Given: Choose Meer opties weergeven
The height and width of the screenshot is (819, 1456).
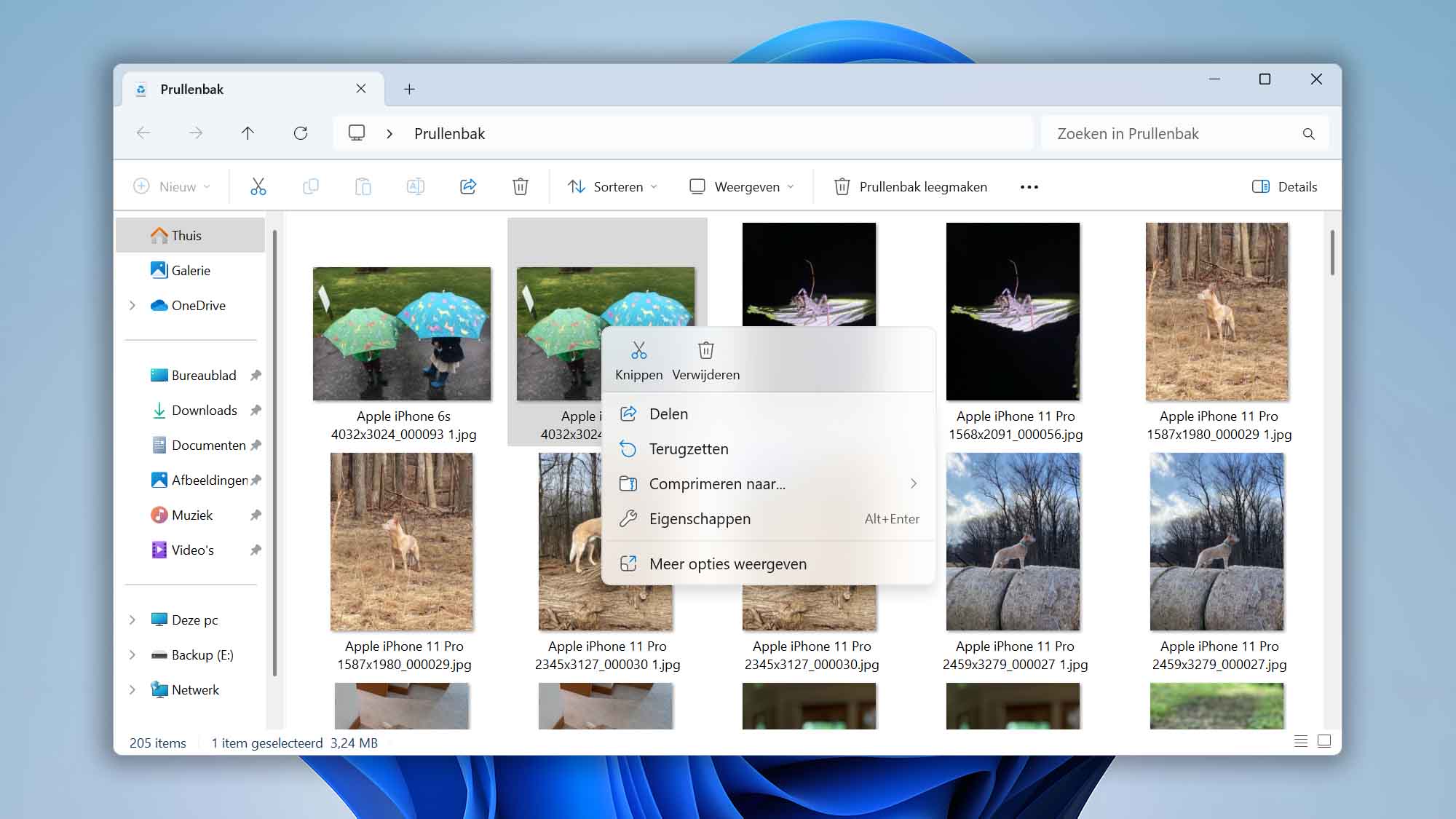Looking at the screenshot, I should pos(769,564).
